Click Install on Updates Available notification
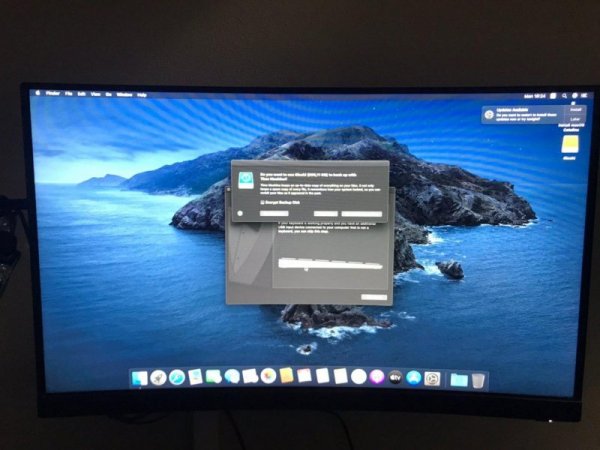Screen dimensions: 600x450 point(576,110)
